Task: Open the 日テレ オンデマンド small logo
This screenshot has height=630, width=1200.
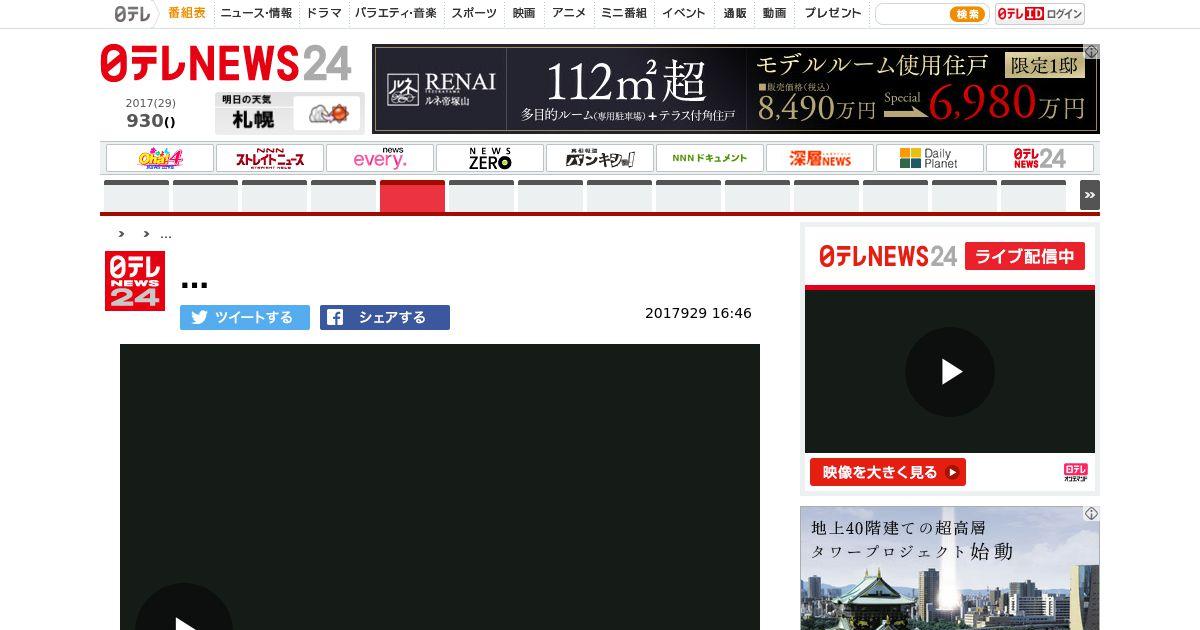Action: tap(1075, 473)
